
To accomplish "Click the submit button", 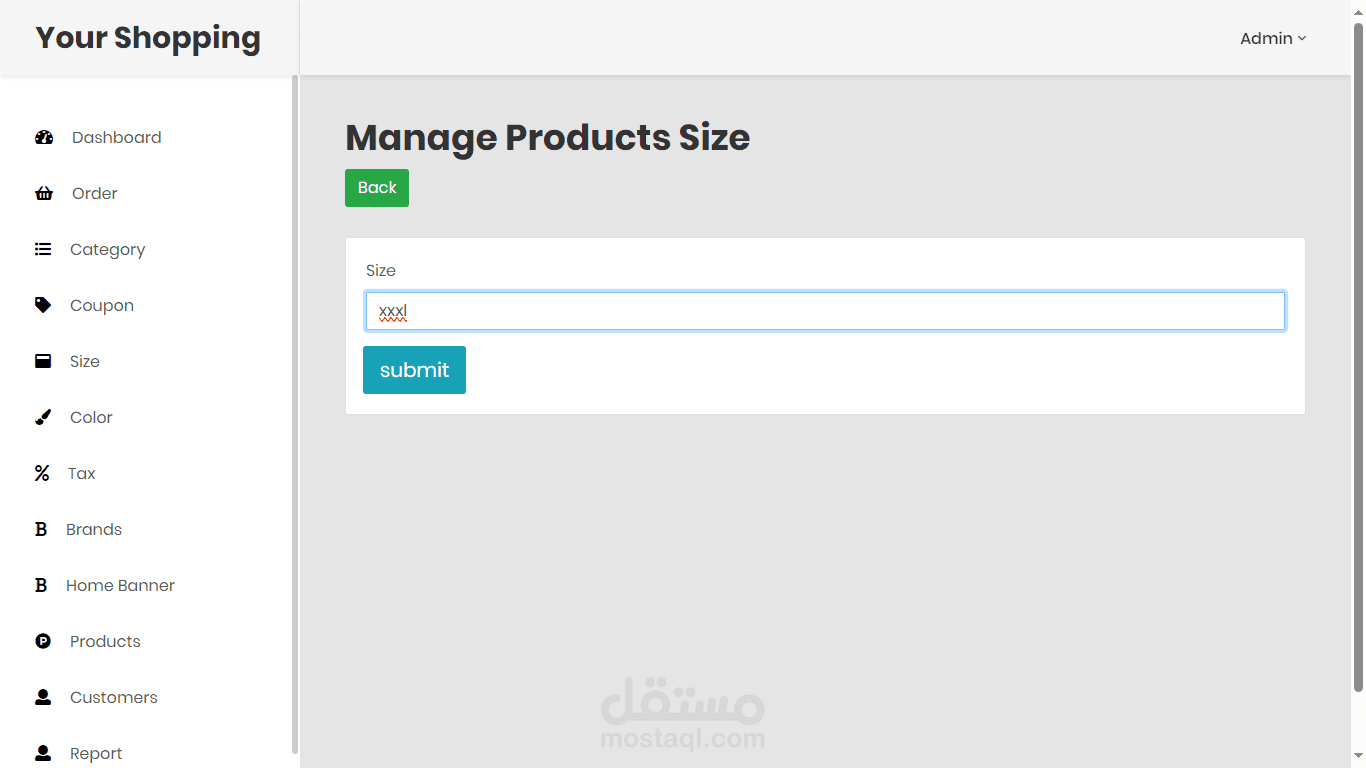I will tap(414, 370).
